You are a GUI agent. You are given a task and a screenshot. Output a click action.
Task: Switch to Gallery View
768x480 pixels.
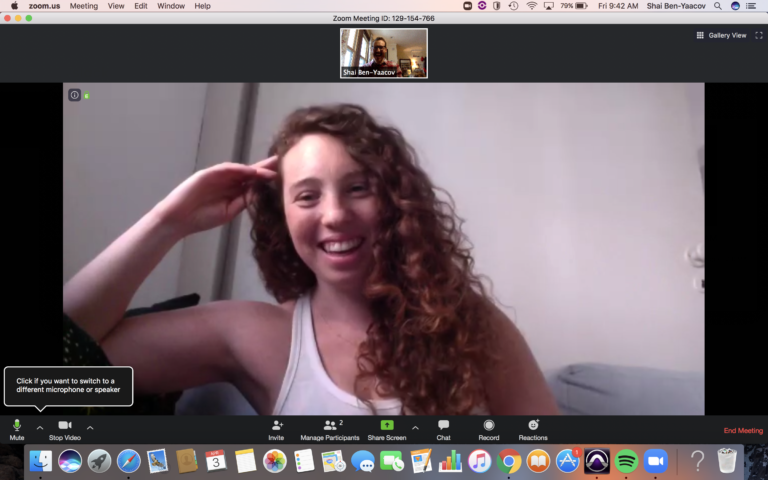[x=721, y=35]
